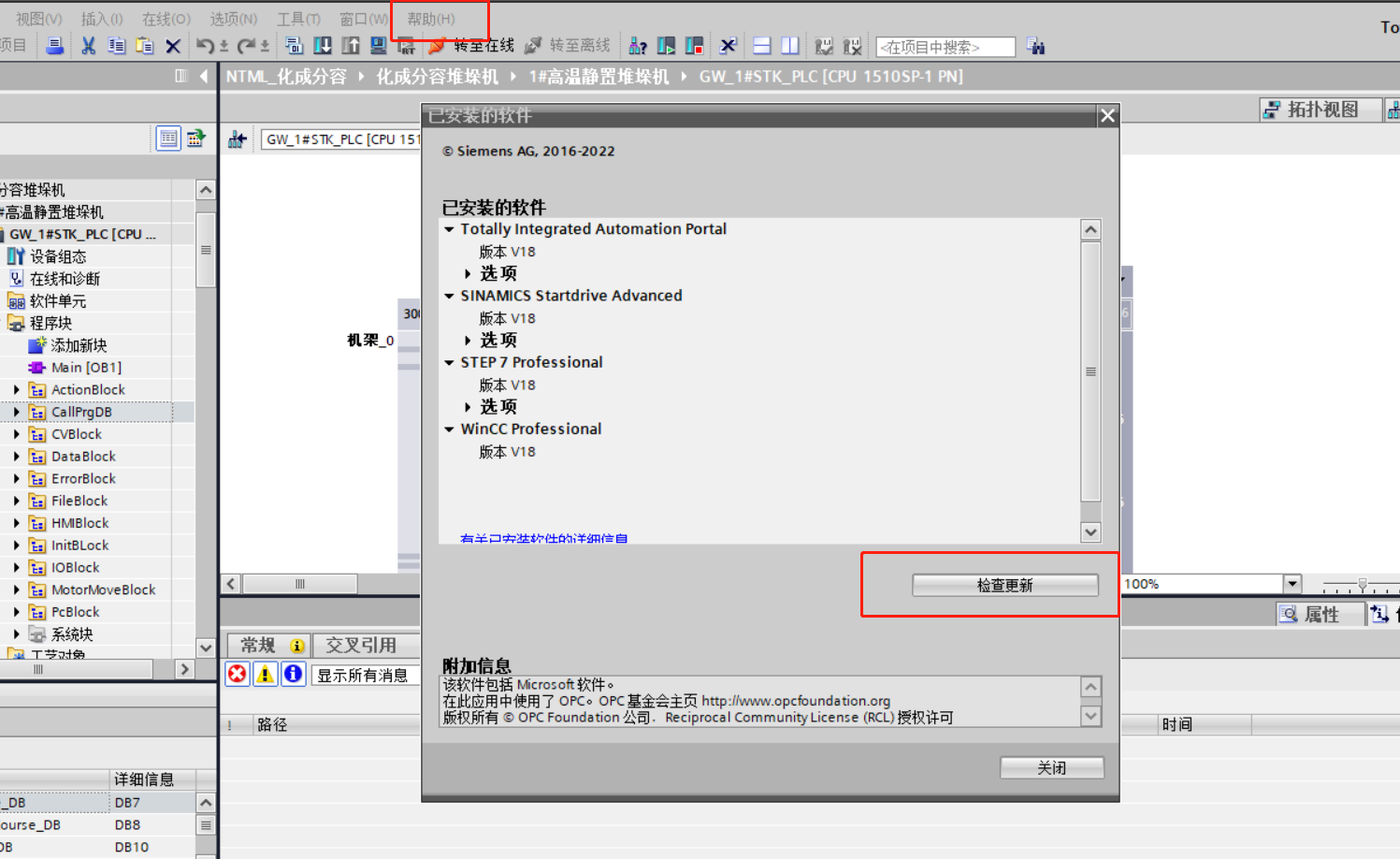Click the 关闭 button in dialog

click(1051, 767)
